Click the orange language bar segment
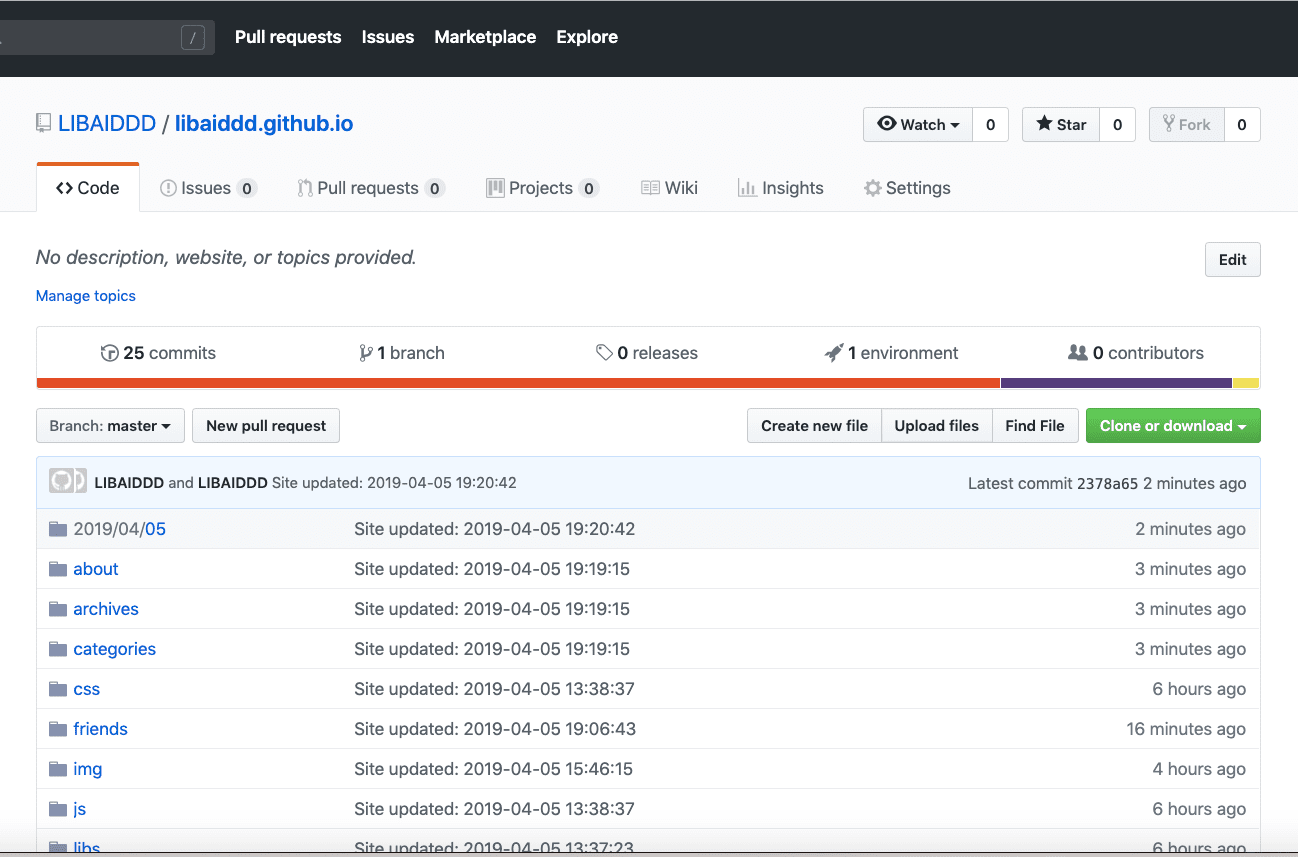 [518, 383]
